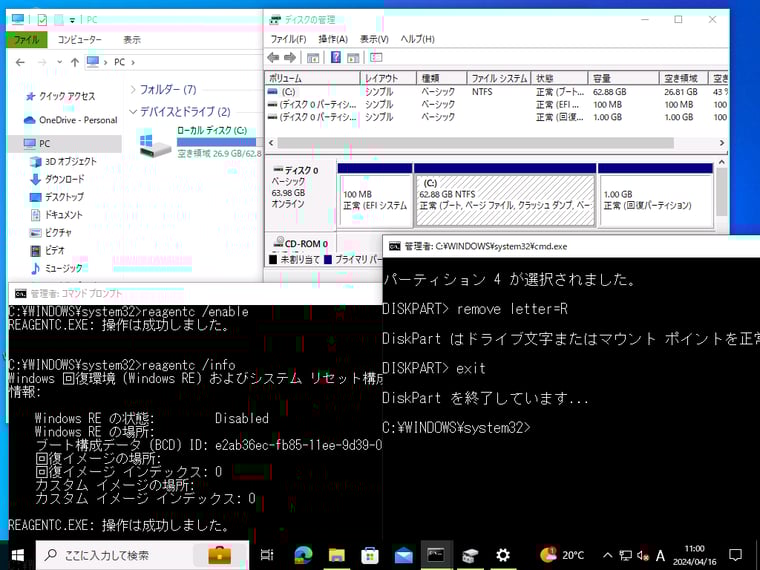Select OneDrive - Personal in navigation pane
The height and width of the screenshot is (570, 760).
(x=78, y=120)
